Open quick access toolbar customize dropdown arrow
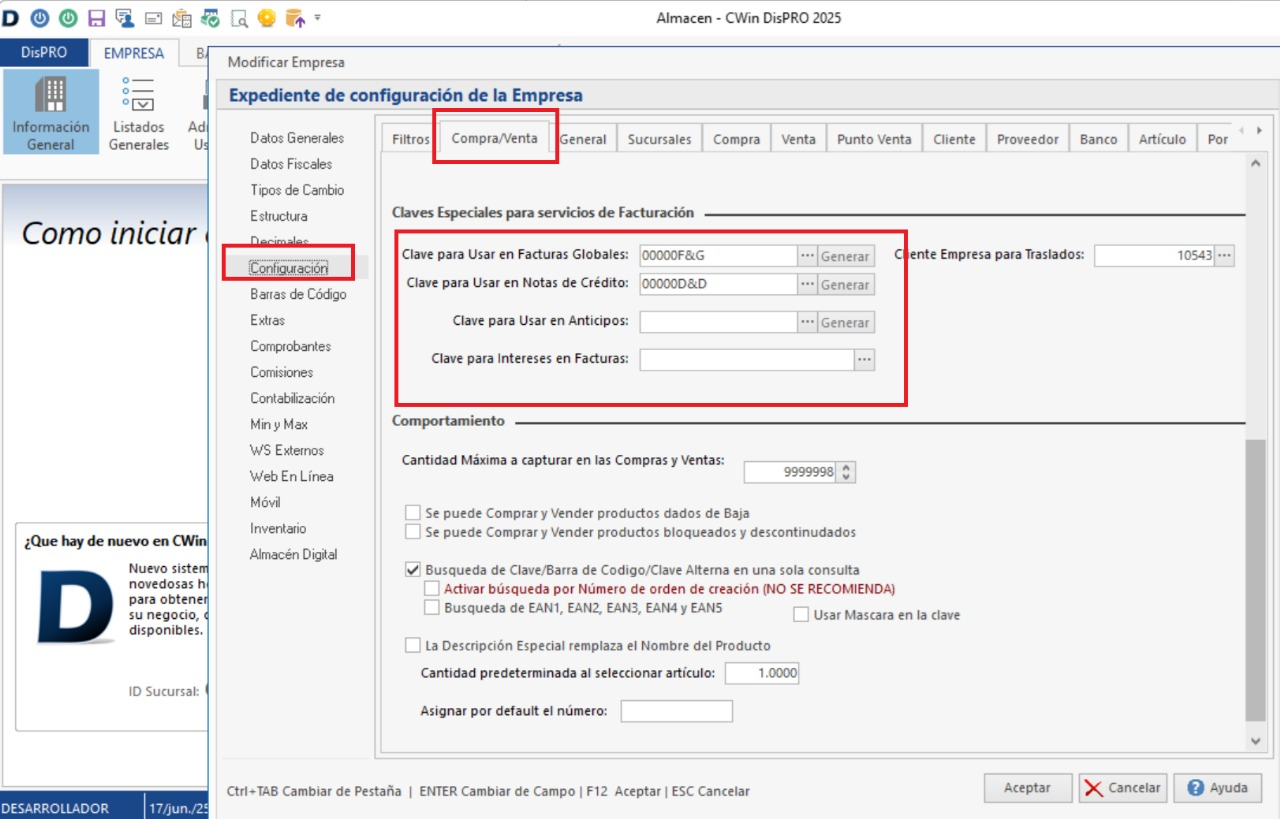1280x819 pixels. point(318,18)
